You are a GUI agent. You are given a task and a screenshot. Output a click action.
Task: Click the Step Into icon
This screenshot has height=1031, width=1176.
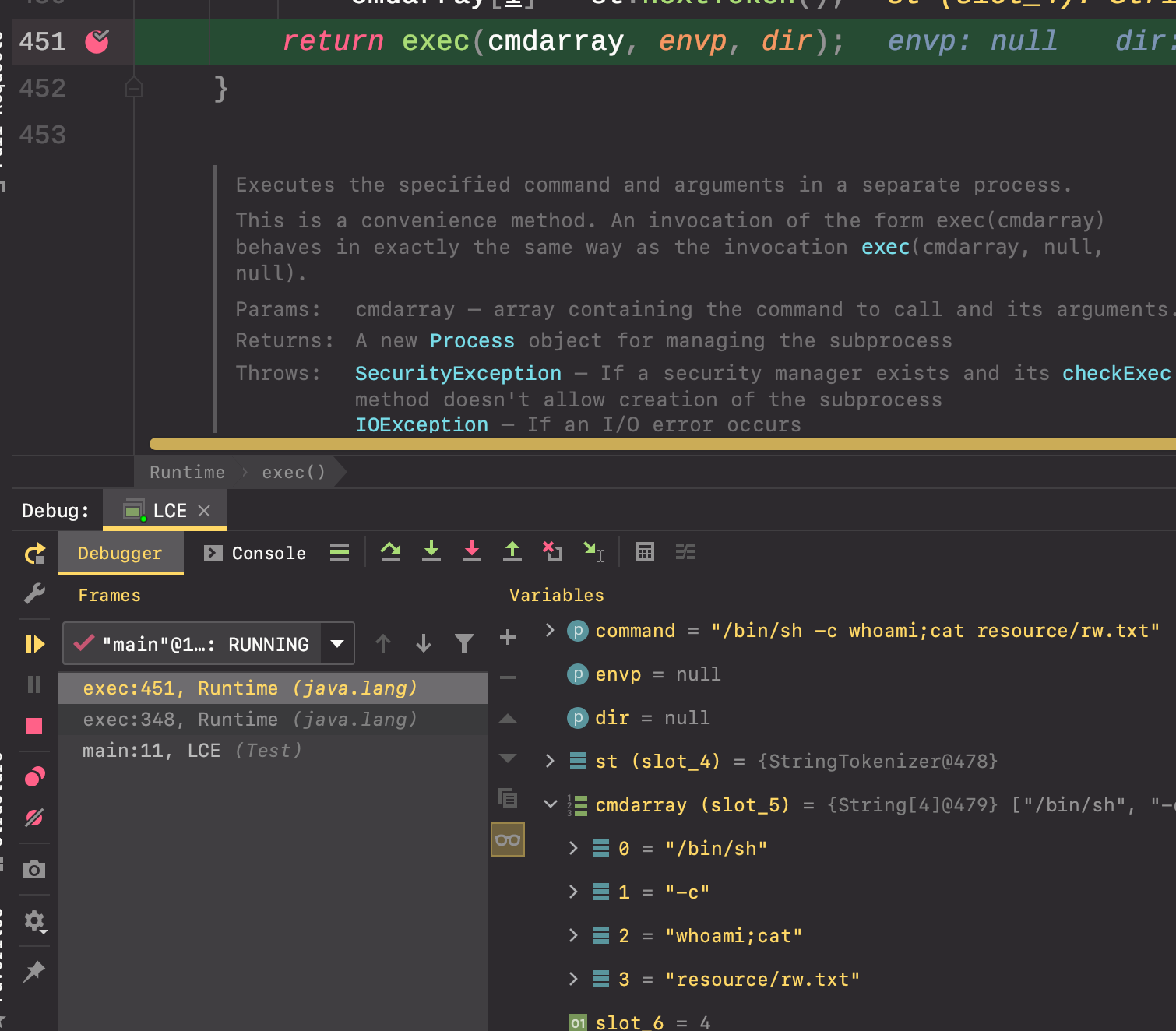(431, 551)
